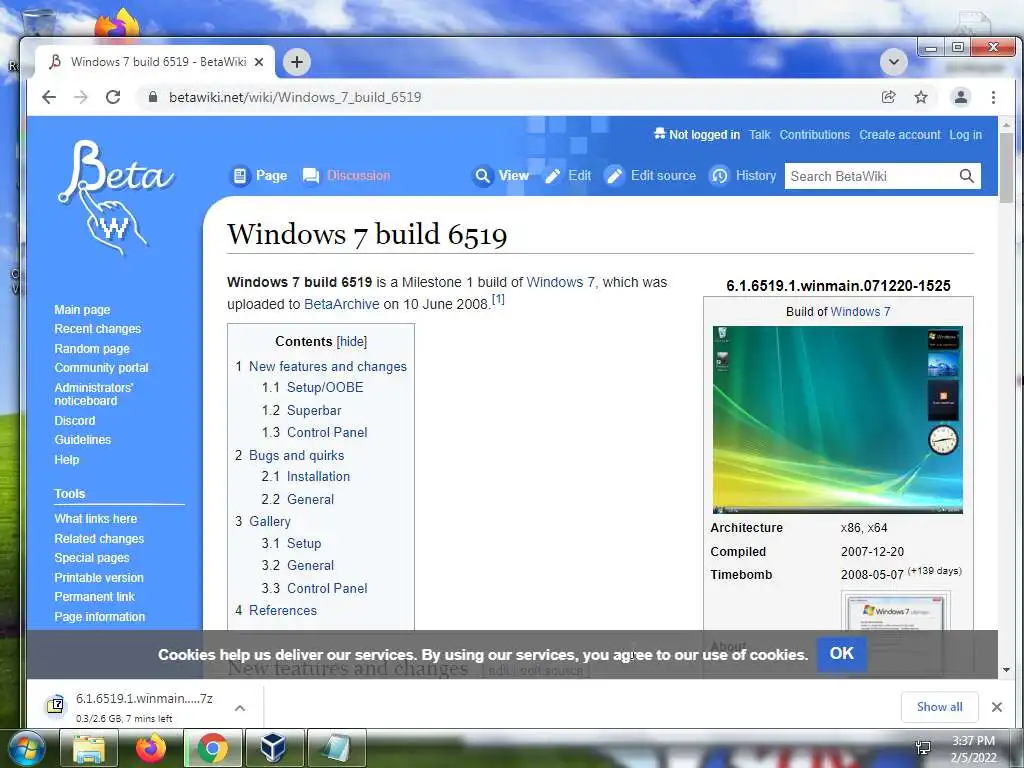Click the browser forward arrow
Screen dimensions: 1024x768
(x=81, y=97)
